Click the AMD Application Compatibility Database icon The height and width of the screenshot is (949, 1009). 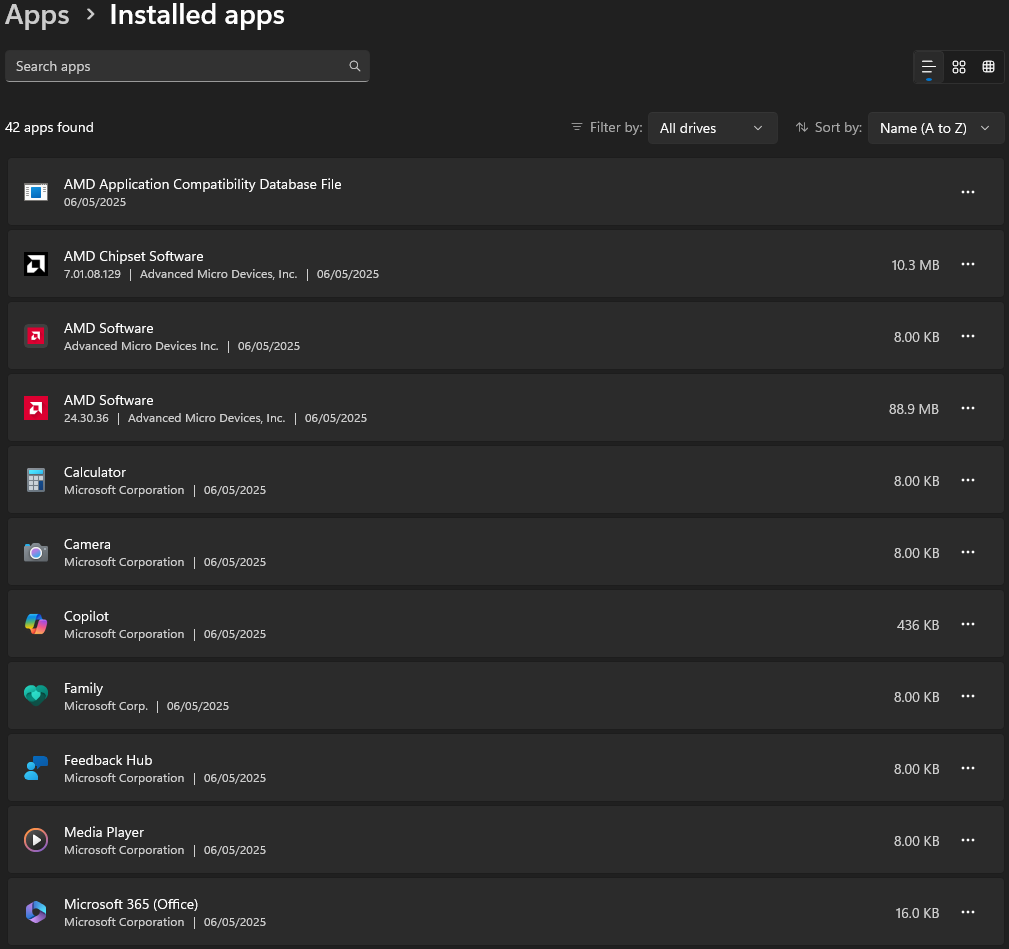pyautogui.click(x=36, y=192)
